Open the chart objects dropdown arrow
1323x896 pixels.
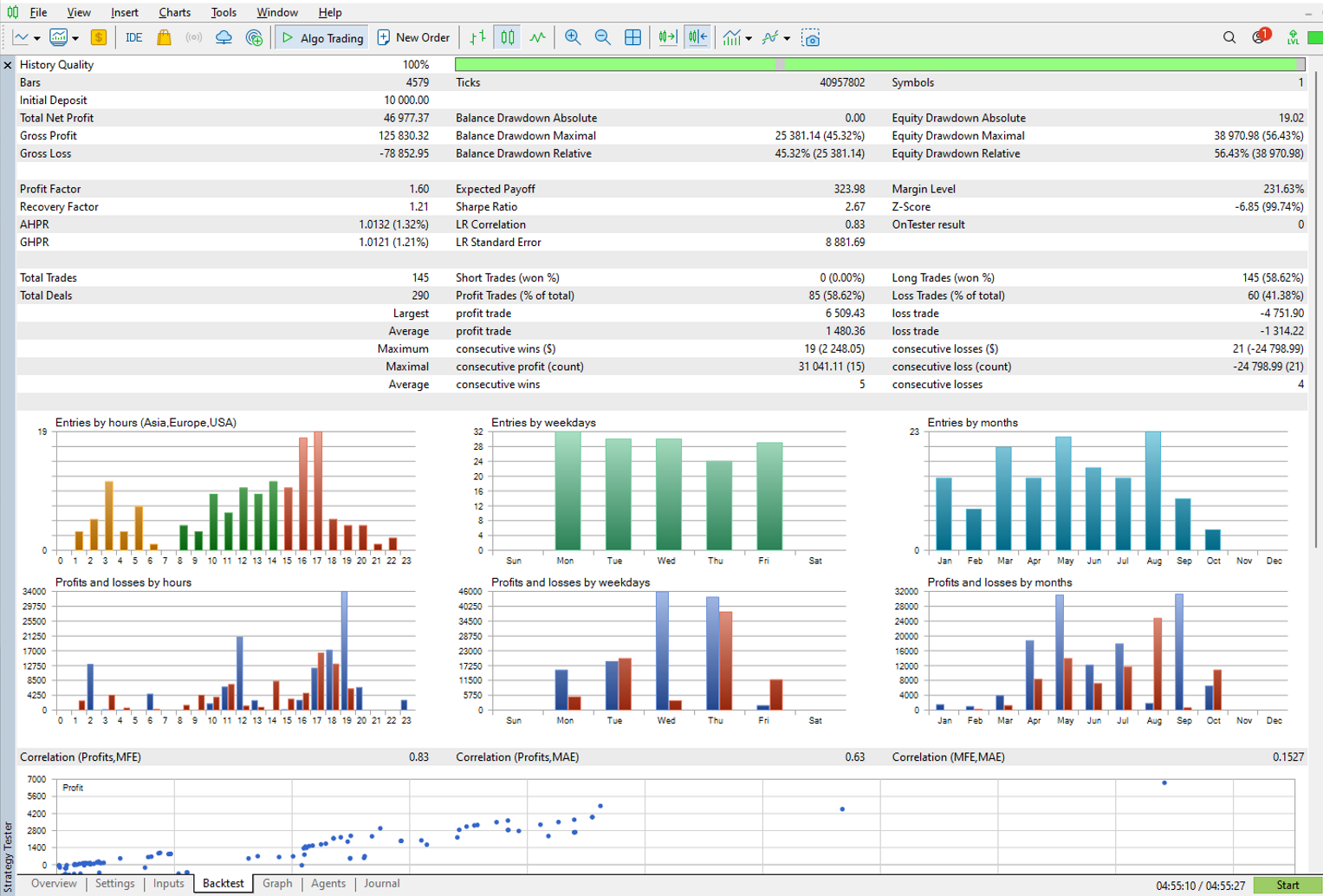click(x=787, y=38)
